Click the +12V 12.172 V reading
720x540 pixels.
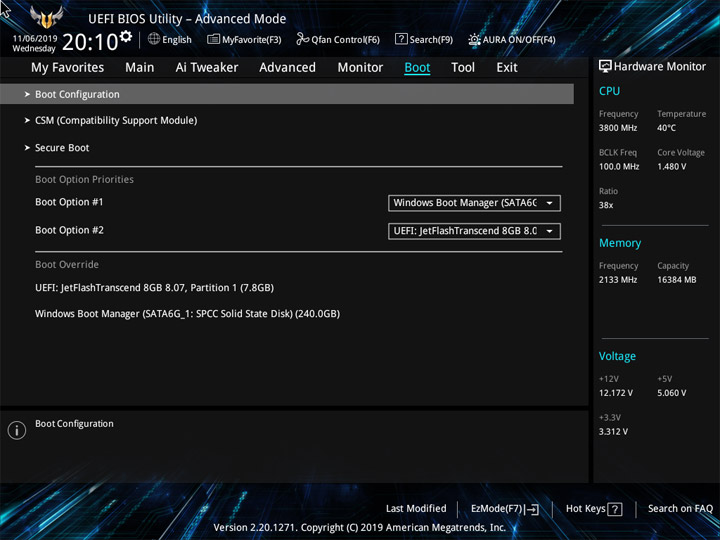point(615,393)
